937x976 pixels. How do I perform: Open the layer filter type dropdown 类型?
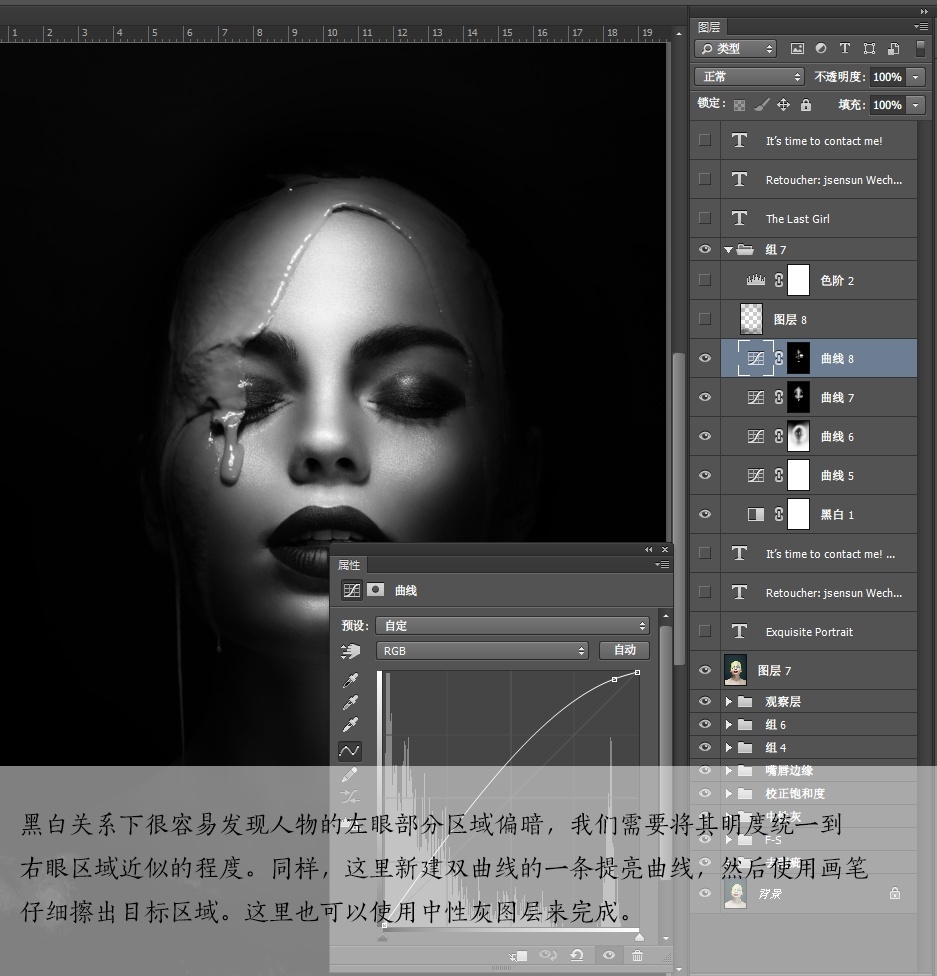(735, 49)
